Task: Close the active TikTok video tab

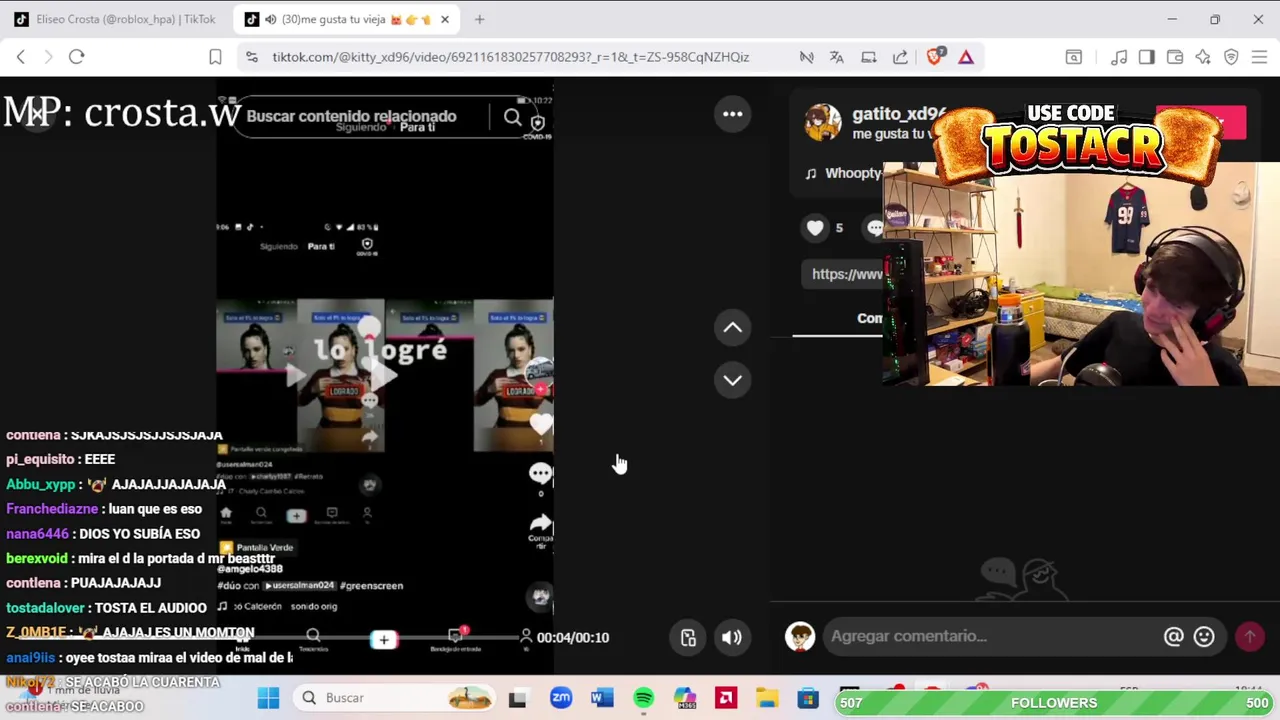Action: tap(445, 19)
